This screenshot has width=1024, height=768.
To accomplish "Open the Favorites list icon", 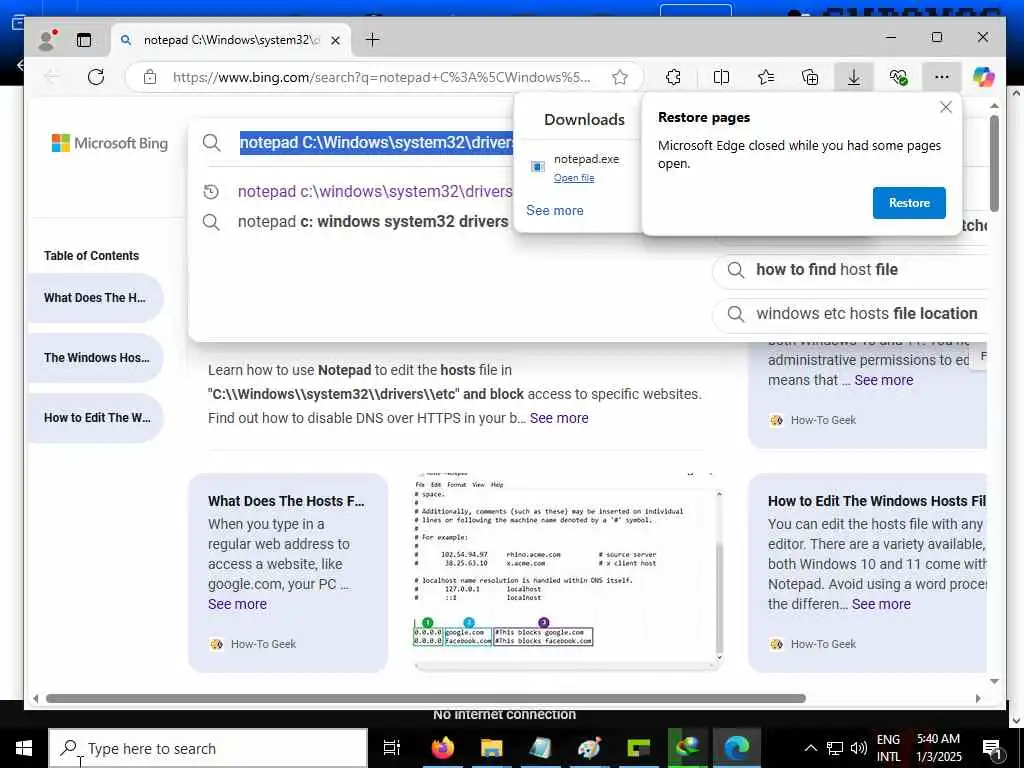I will click(766, 77).
